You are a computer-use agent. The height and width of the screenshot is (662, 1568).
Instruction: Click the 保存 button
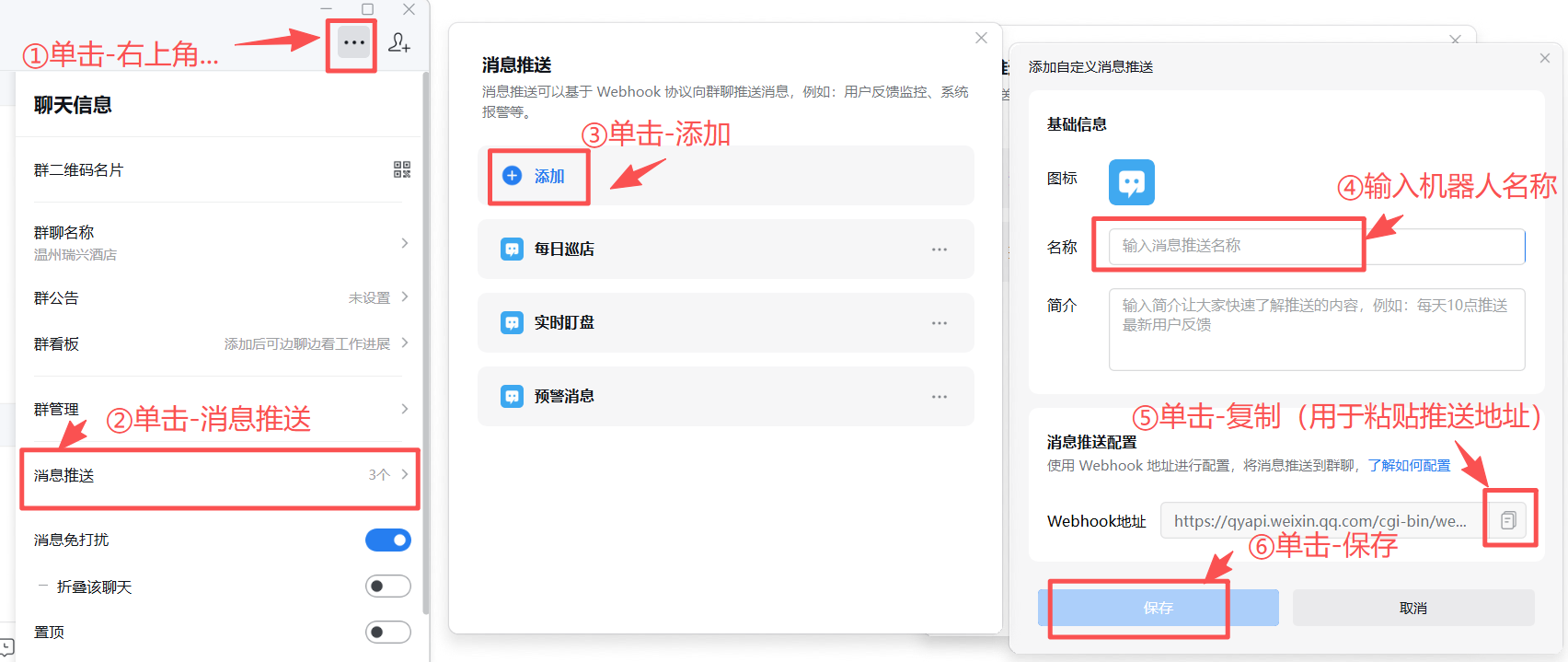pyautogui.click(x=1159, y=608)
